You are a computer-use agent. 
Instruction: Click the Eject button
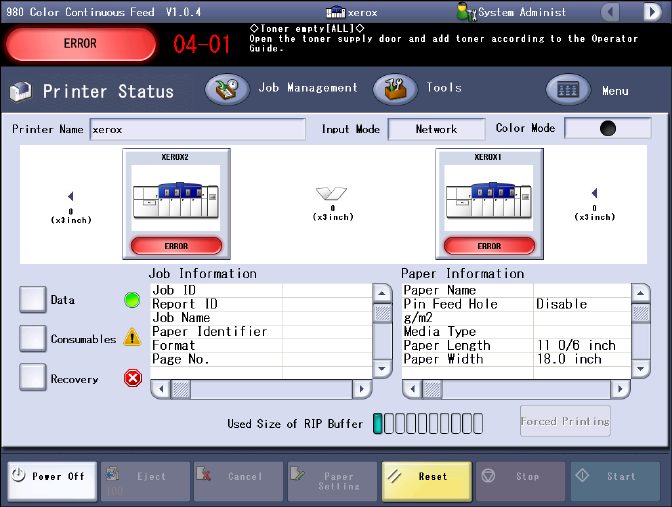click(x=145, y=481)
